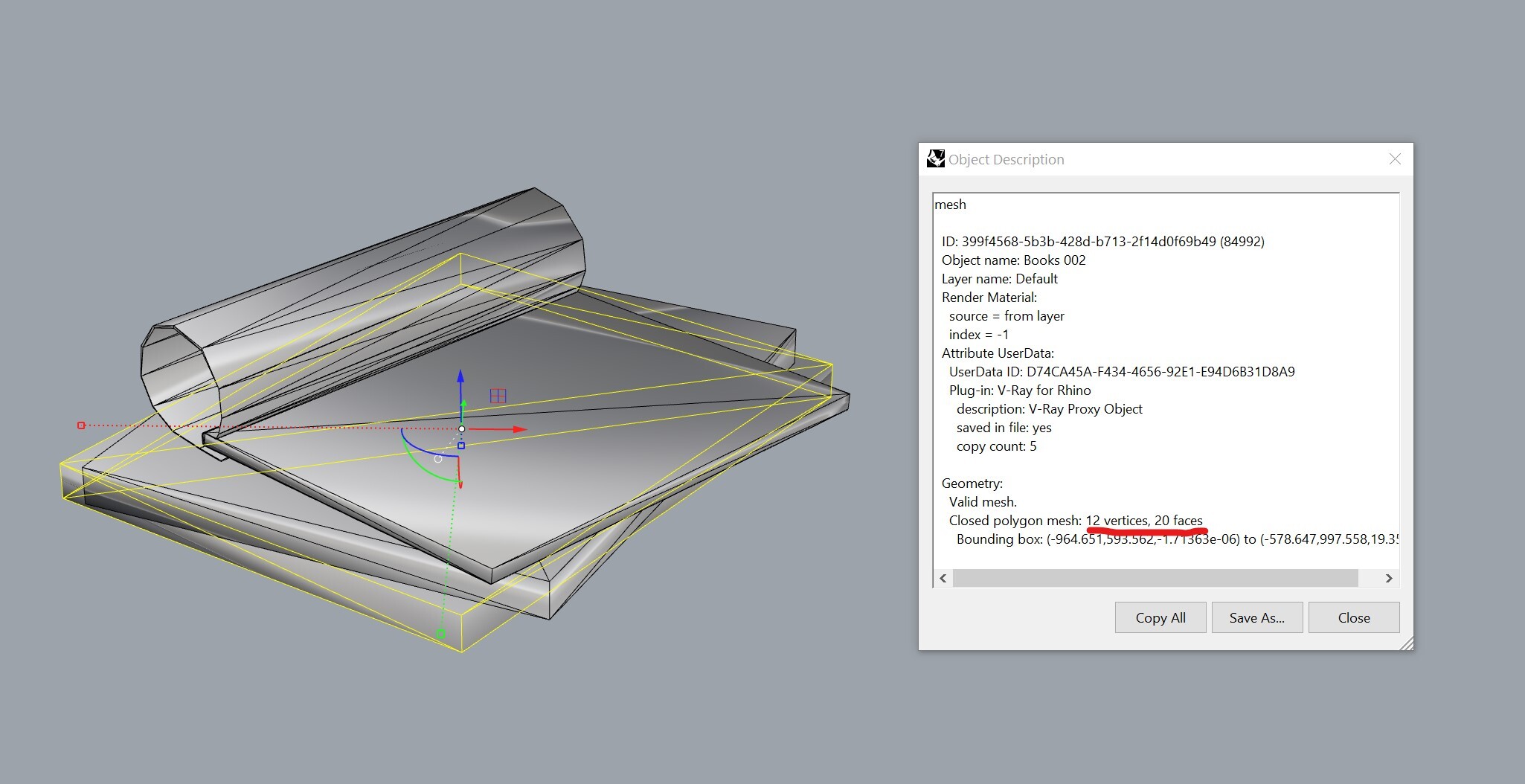The height and width of the screenshot is (784, 1525).
Task: Click the 'UserData ID: D74CA45A...' line
Action: [x=1122, y=372]
